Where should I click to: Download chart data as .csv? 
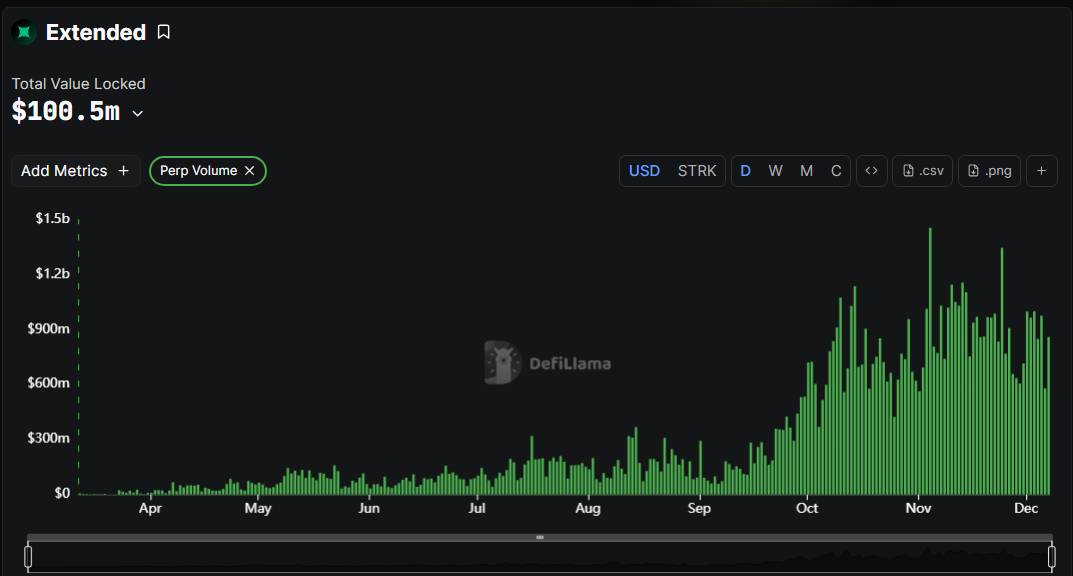[923, 171]
